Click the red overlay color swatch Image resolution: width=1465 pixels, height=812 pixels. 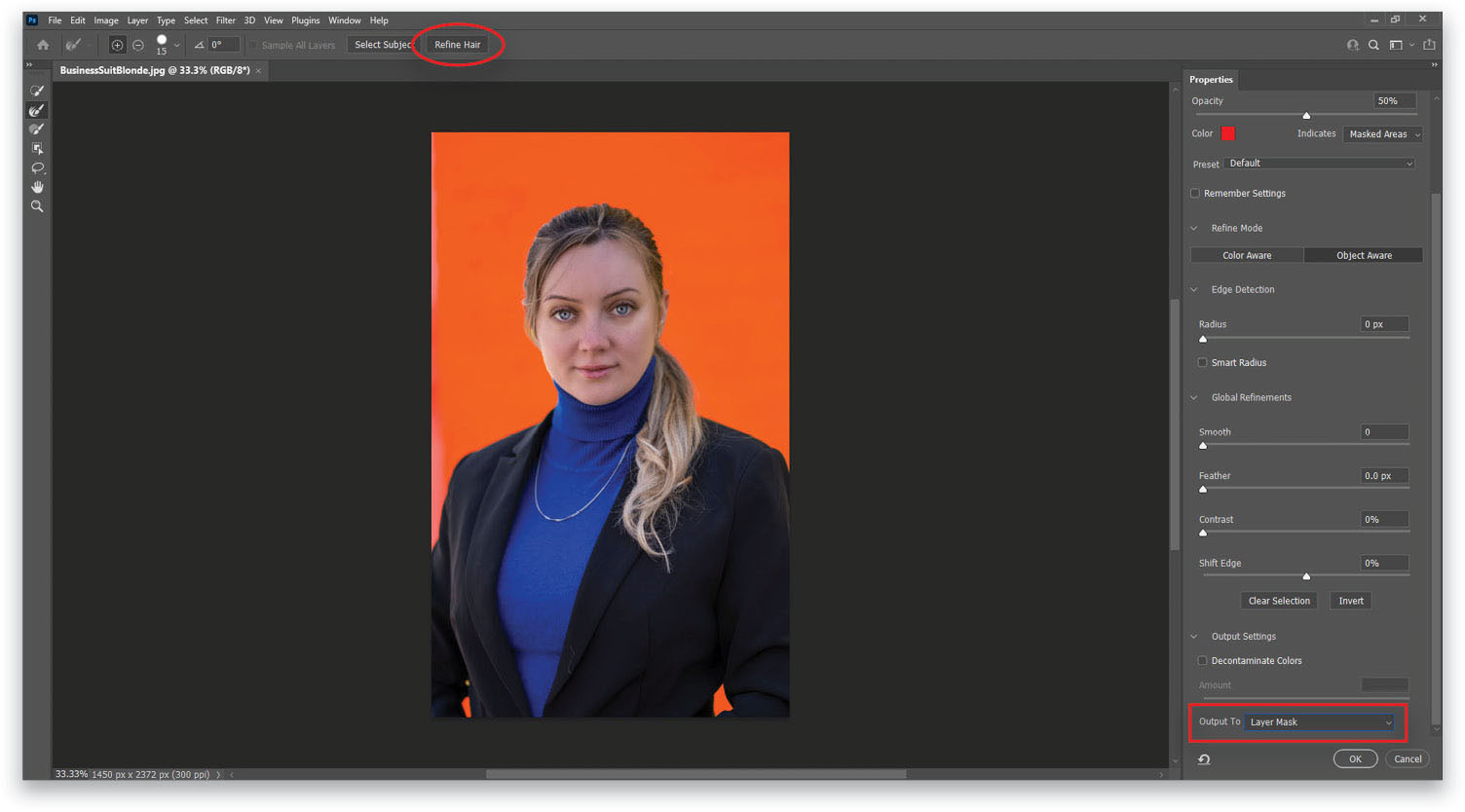point(1226,133)
